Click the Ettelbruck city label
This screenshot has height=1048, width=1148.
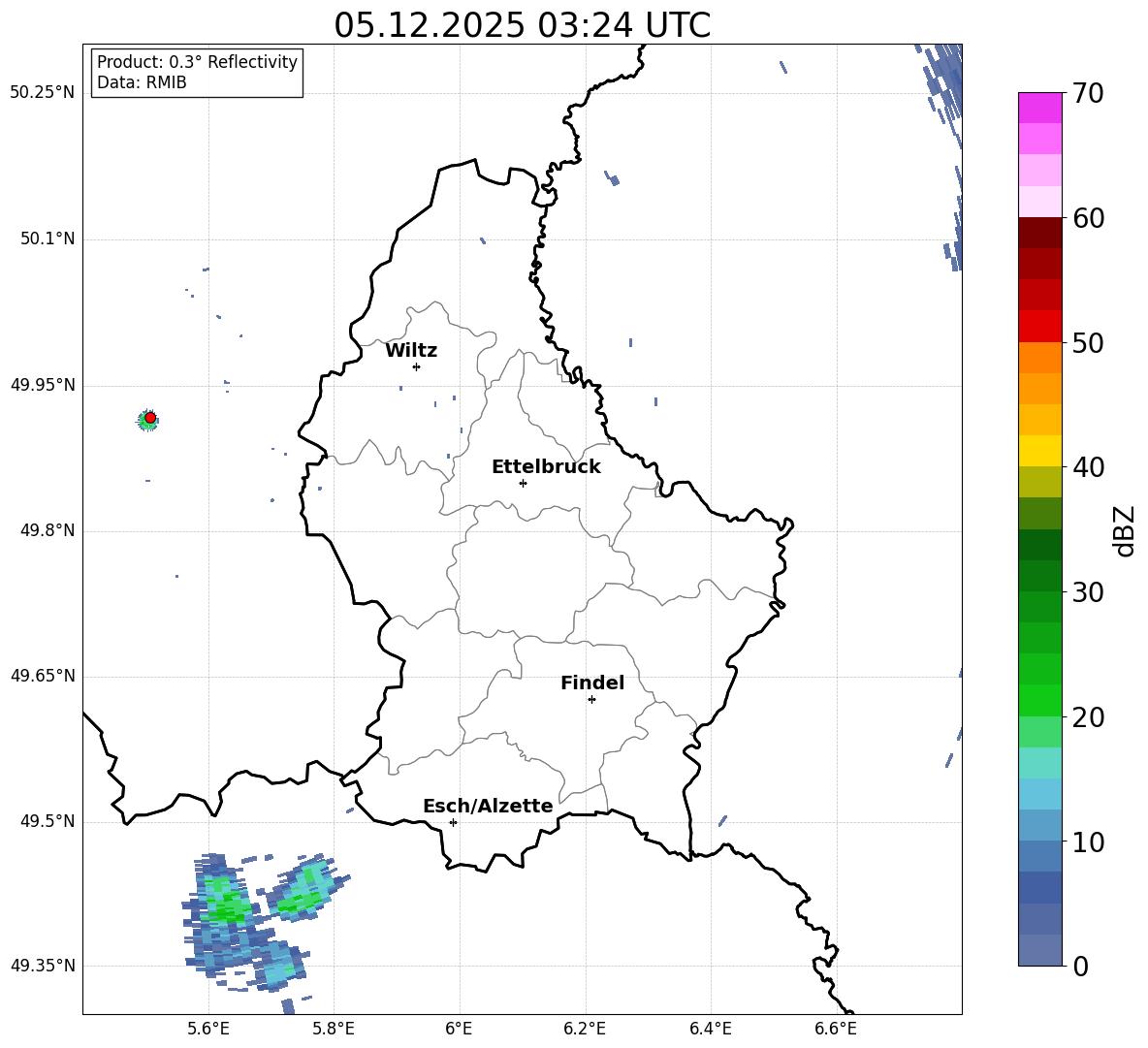(546, 467)
